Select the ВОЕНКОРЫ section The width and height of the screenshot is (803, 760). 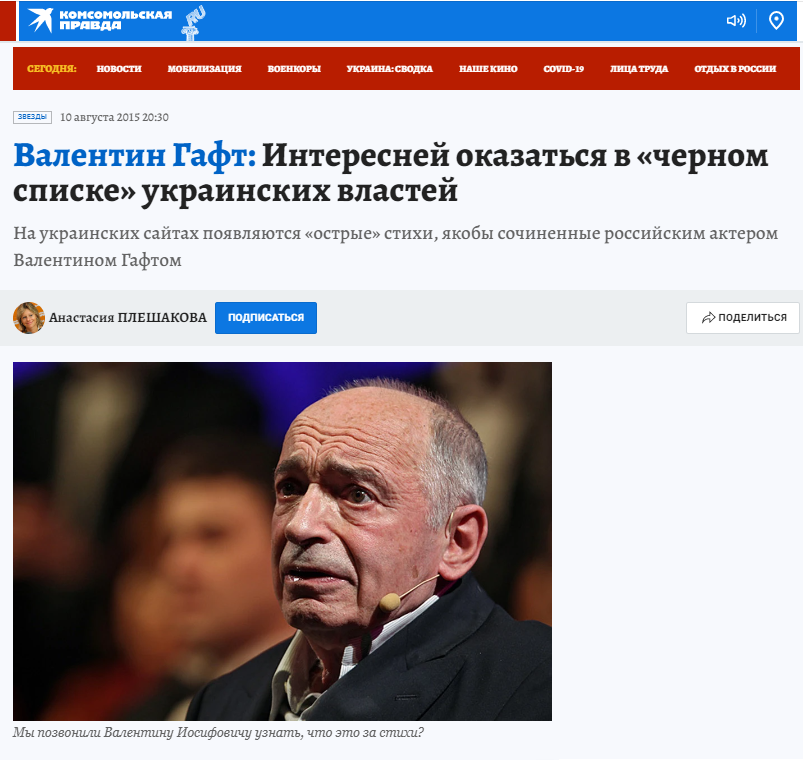[294, 69]
